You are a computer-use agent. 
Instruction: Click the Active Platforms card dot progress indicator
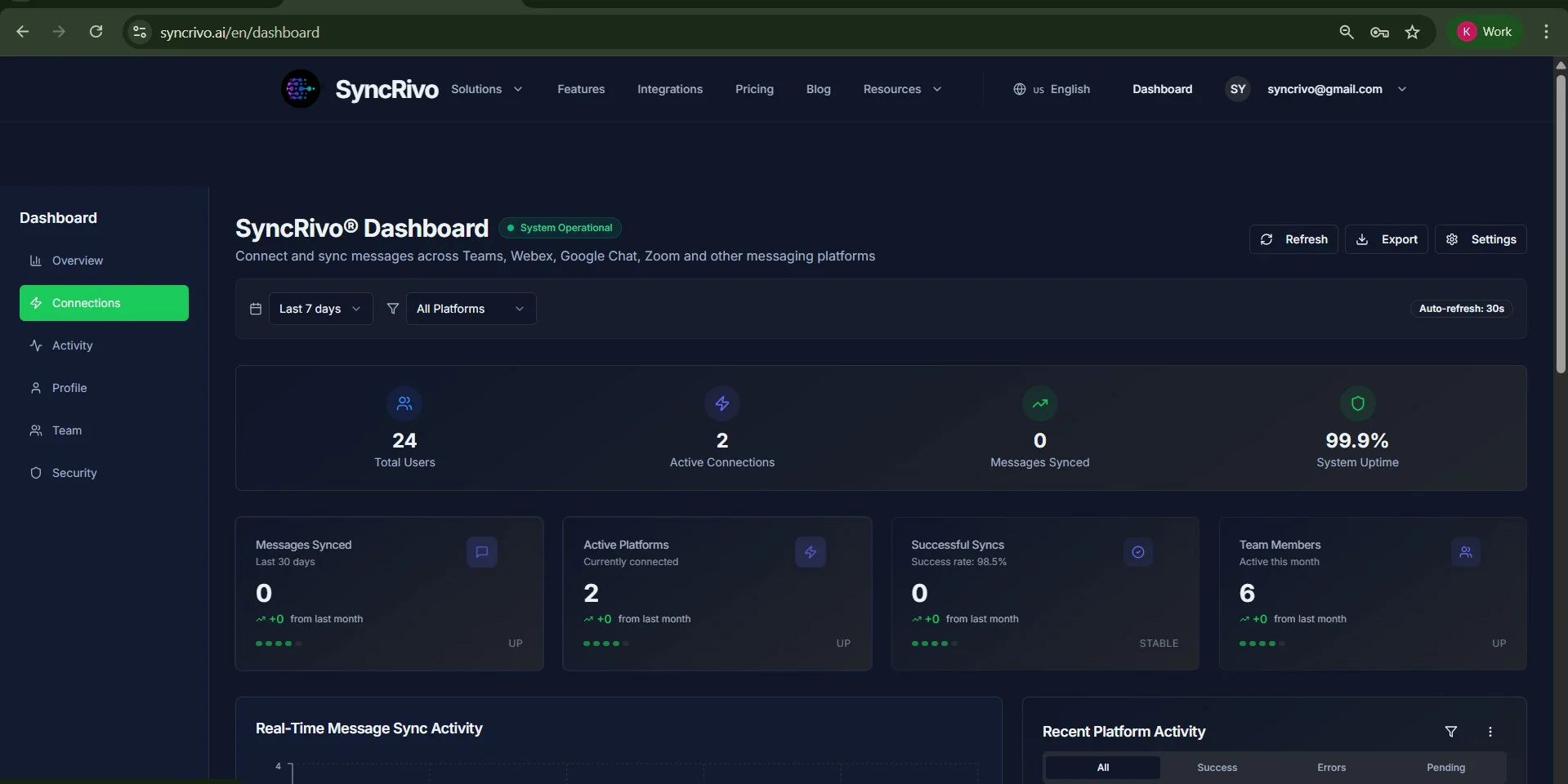pos(606,644)
